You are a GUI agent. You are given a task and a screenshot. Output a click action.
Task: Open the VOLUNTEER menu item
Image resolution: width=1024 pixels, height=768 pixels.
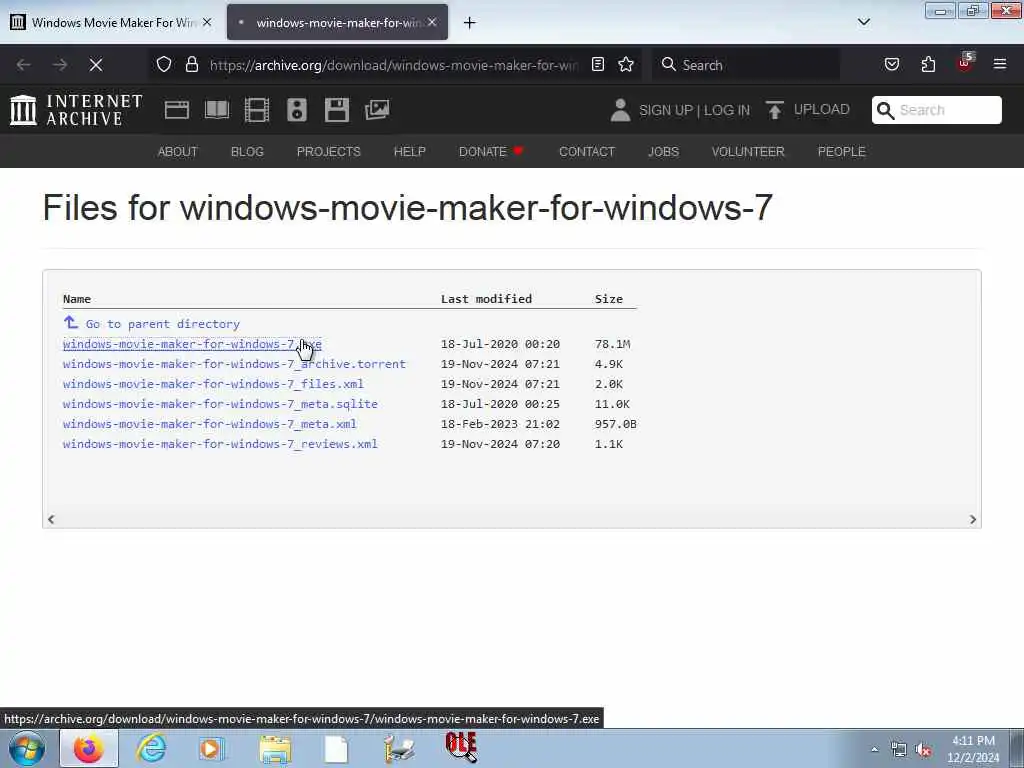click(x=748, y=152)
